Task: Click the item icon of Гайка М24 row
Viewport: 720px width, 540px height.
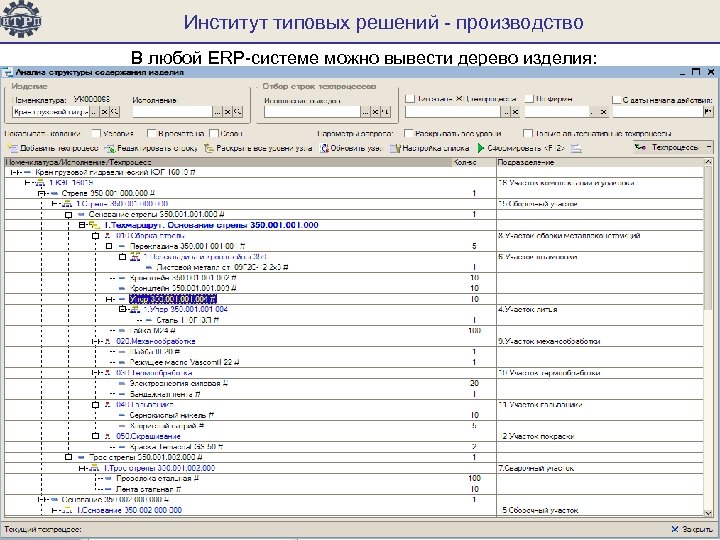Action: (122, 331)
